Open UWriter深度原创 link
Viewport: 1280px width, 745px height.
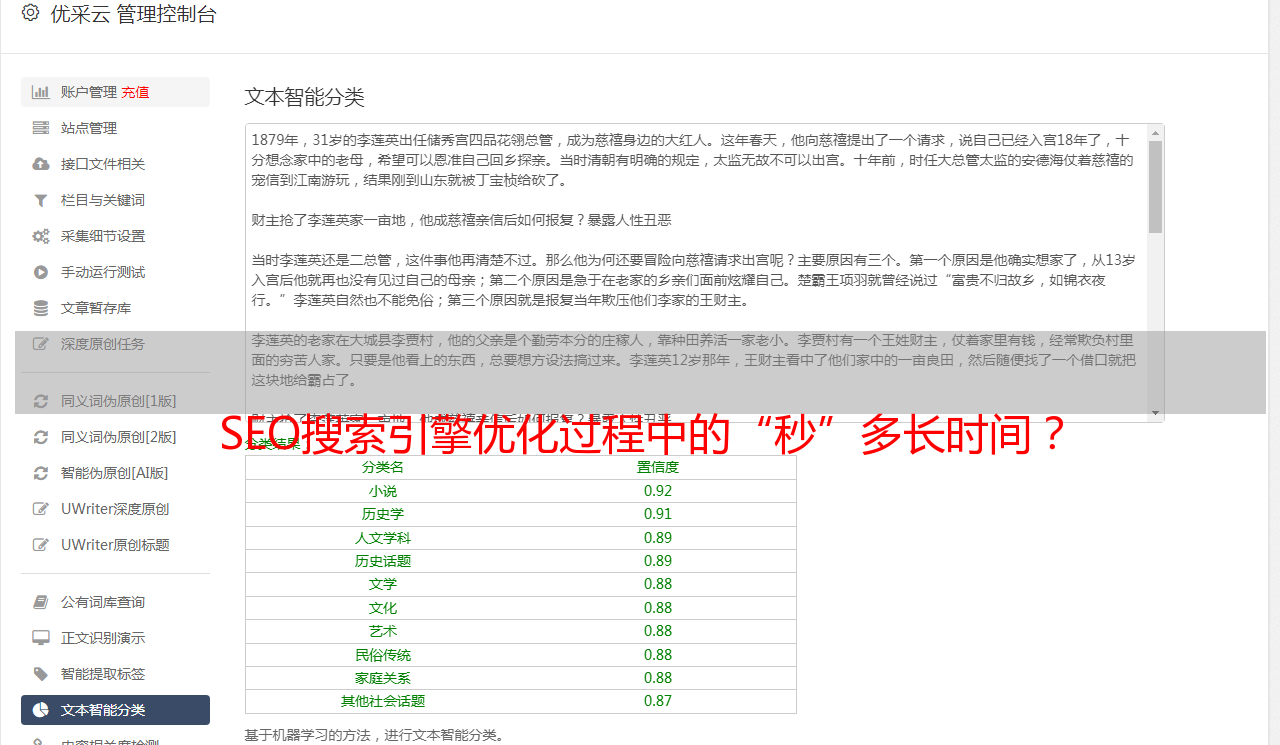115,509
